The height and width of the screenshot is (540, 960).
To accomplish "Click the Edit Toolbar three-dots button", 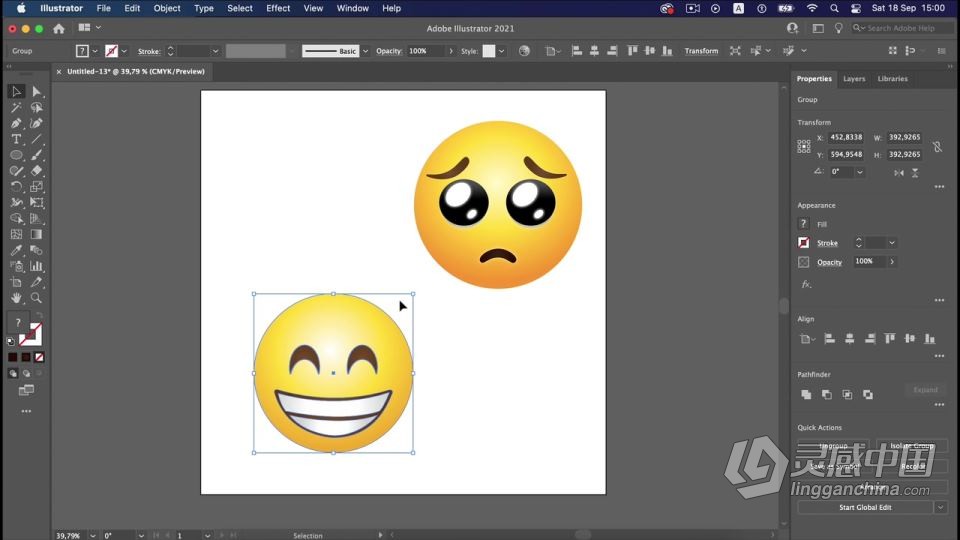I will (26, 411).
